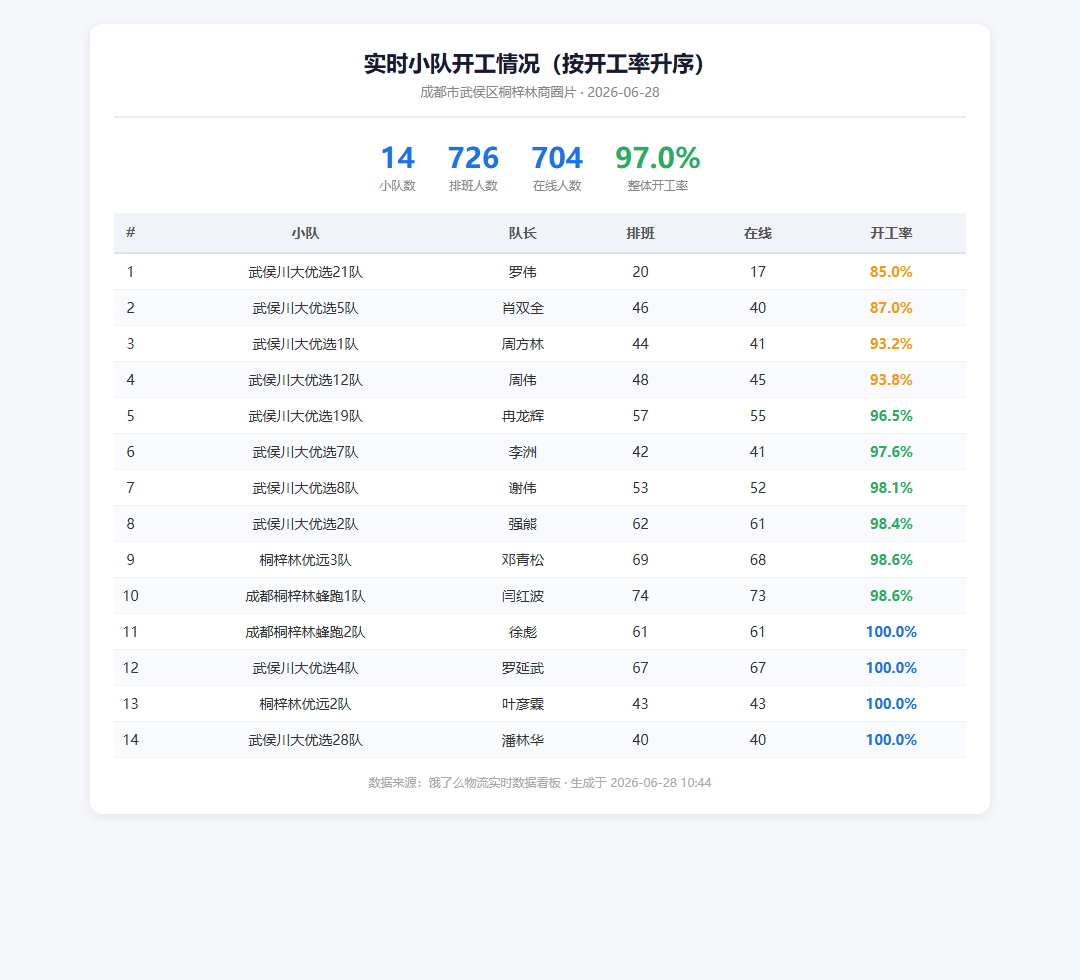Click scheduled count 74 in 闫红波's row

click(x=641, y=596)
